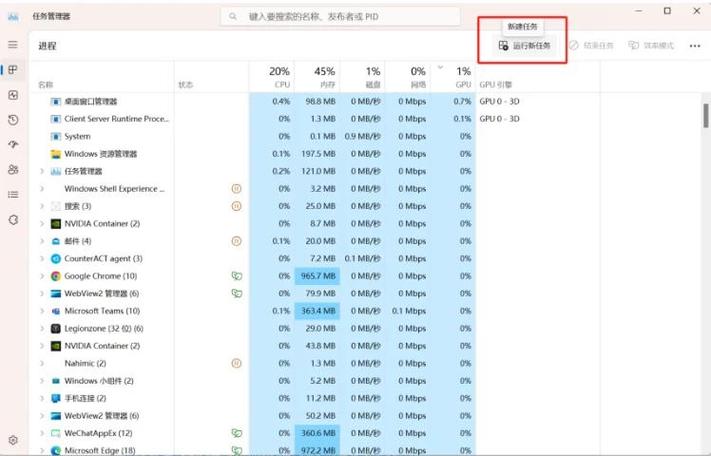Open the Details list page icon

[x=13, y=195]
